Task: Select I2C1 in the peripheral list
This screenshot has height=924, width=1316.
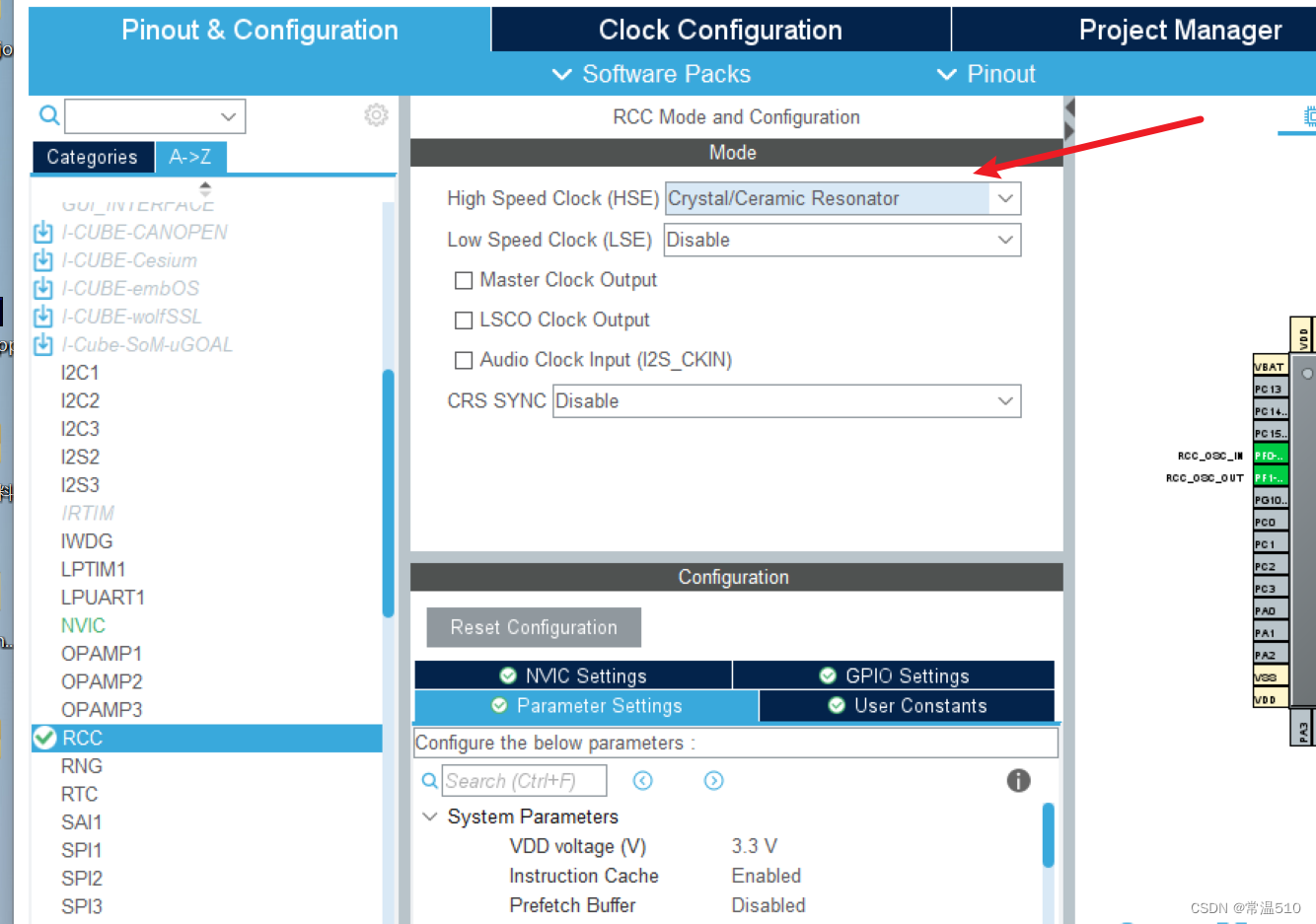Action: (x=80, y=373)
